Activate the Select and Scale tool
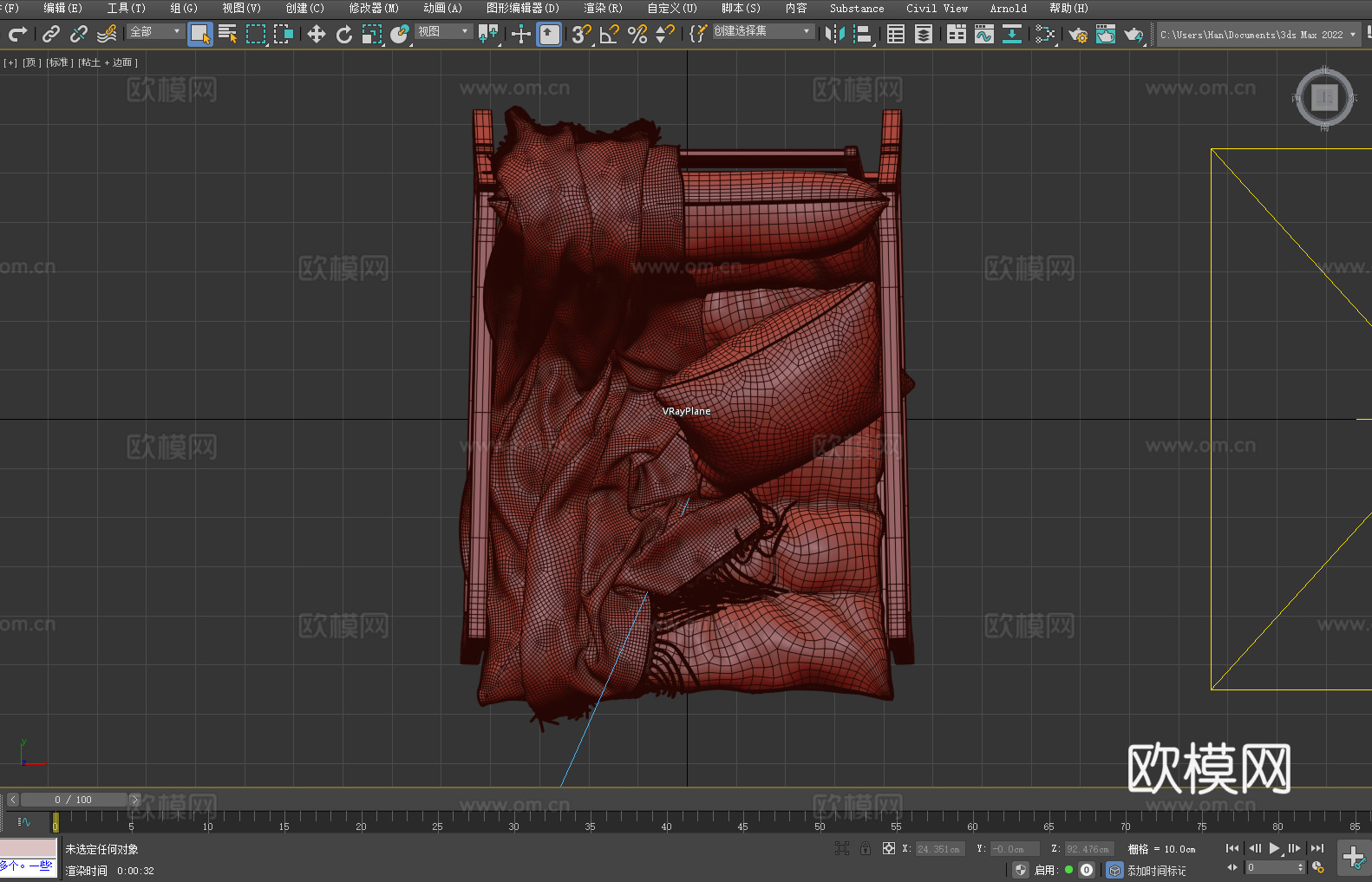Screen dimensions: 1372x882 (372, 35)
